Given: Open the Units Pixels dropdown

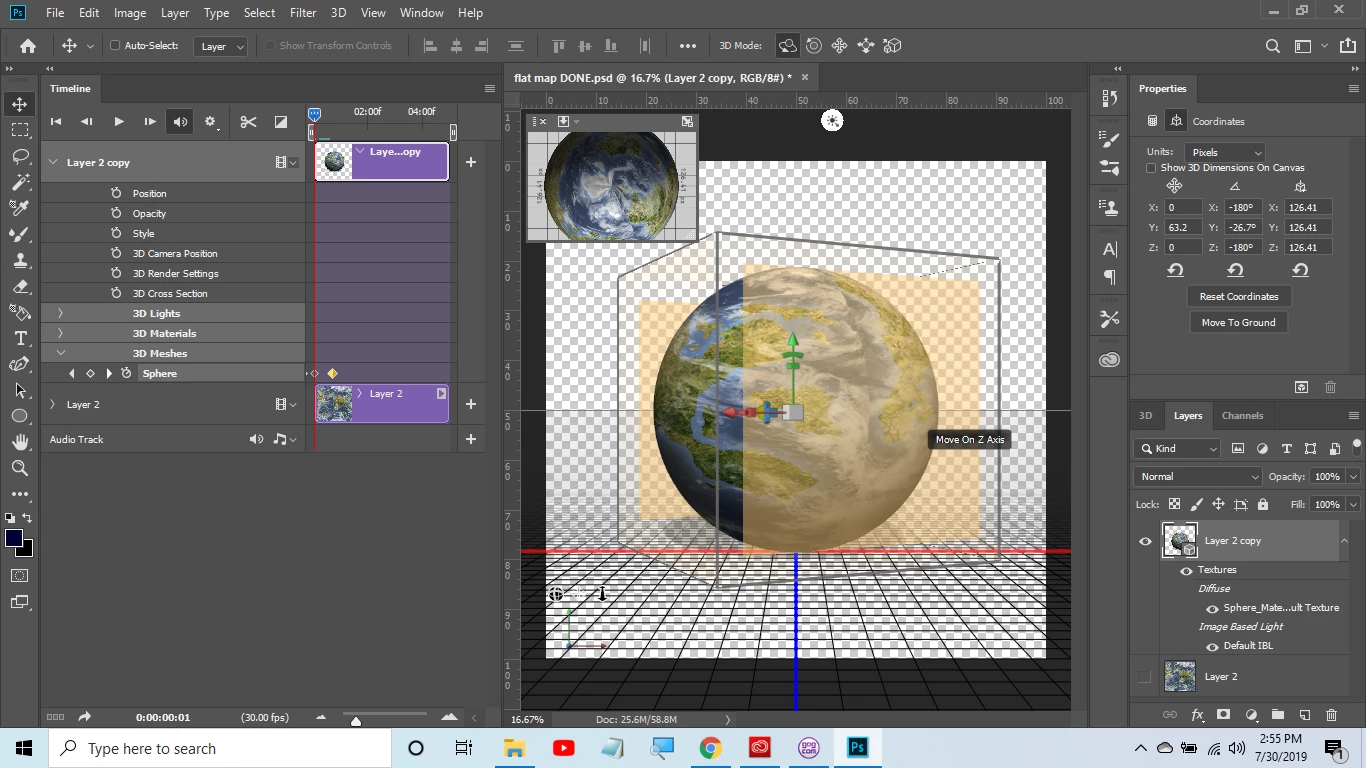Looking at the screenshot, I should (1225, 152).
